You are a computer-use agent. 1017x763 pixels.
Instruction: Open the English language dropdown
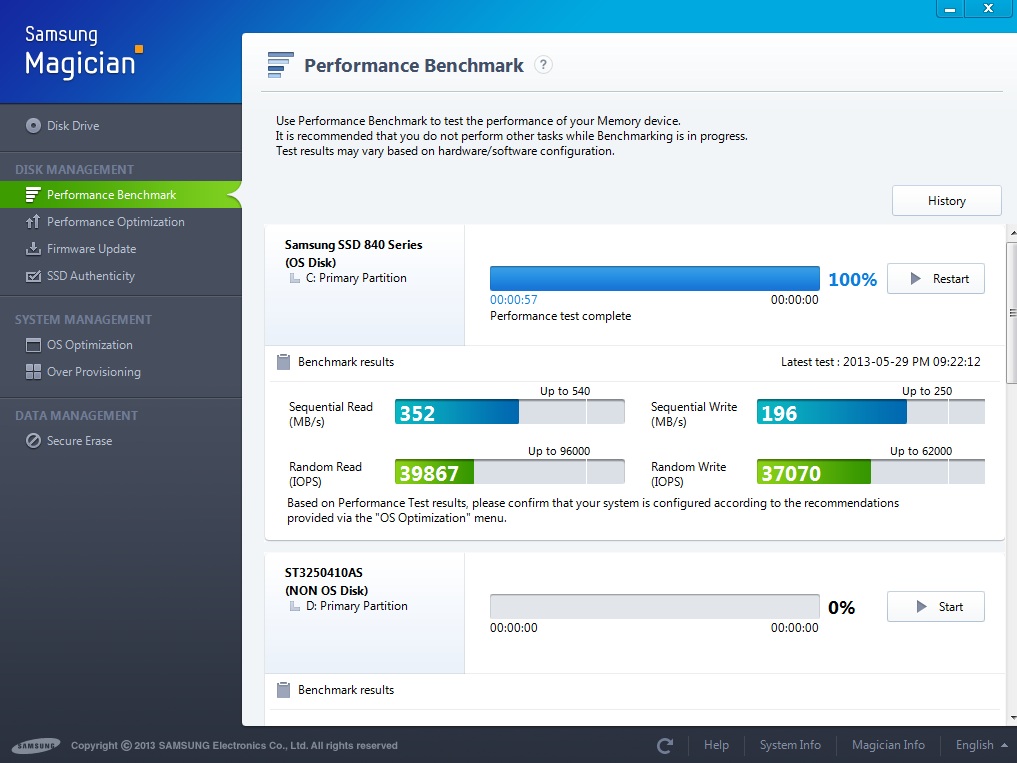(981, 745)
